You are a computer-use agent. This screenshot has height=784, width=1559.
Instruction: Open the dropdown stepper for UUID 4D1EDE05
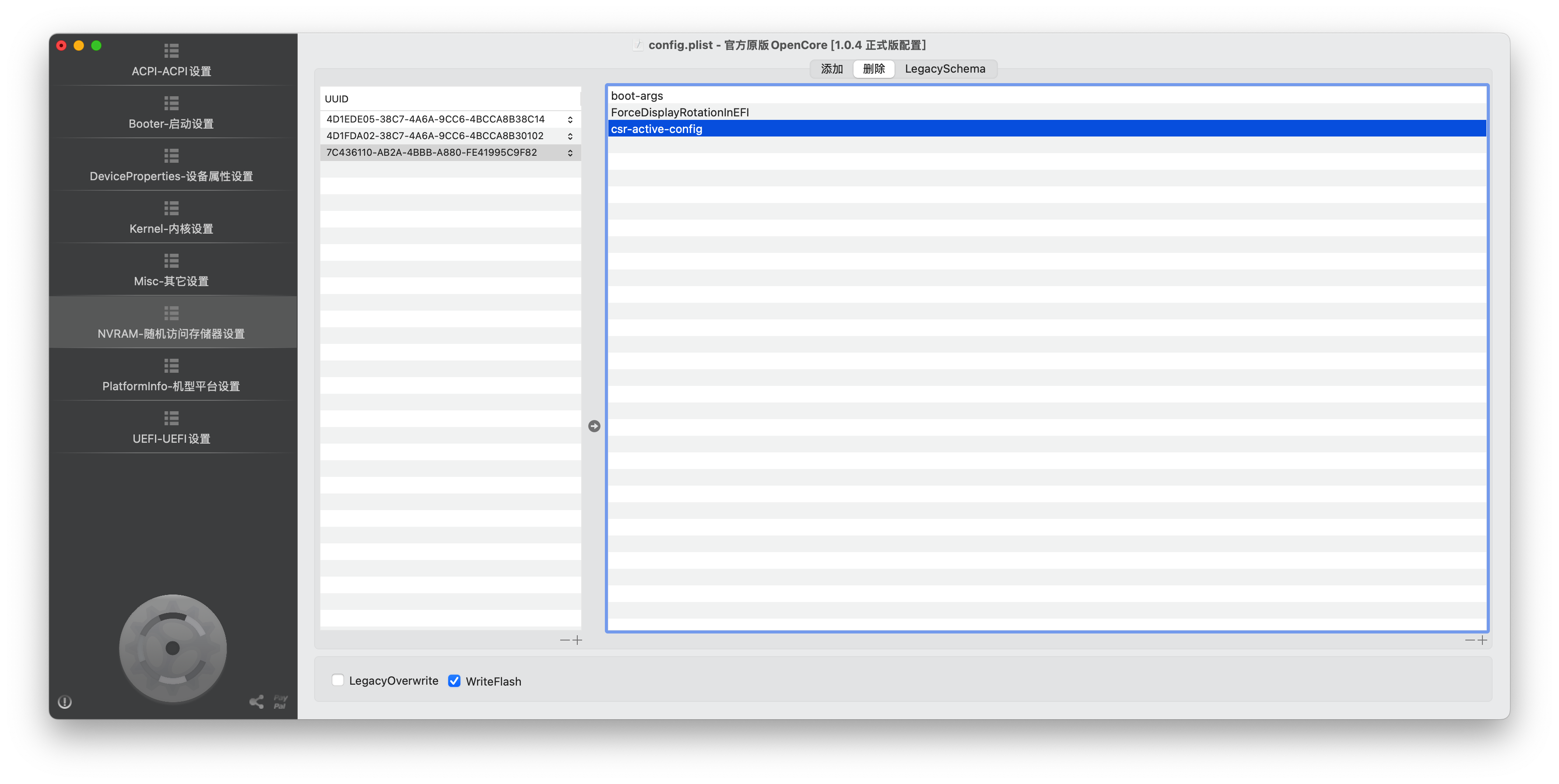pos(570,120)
